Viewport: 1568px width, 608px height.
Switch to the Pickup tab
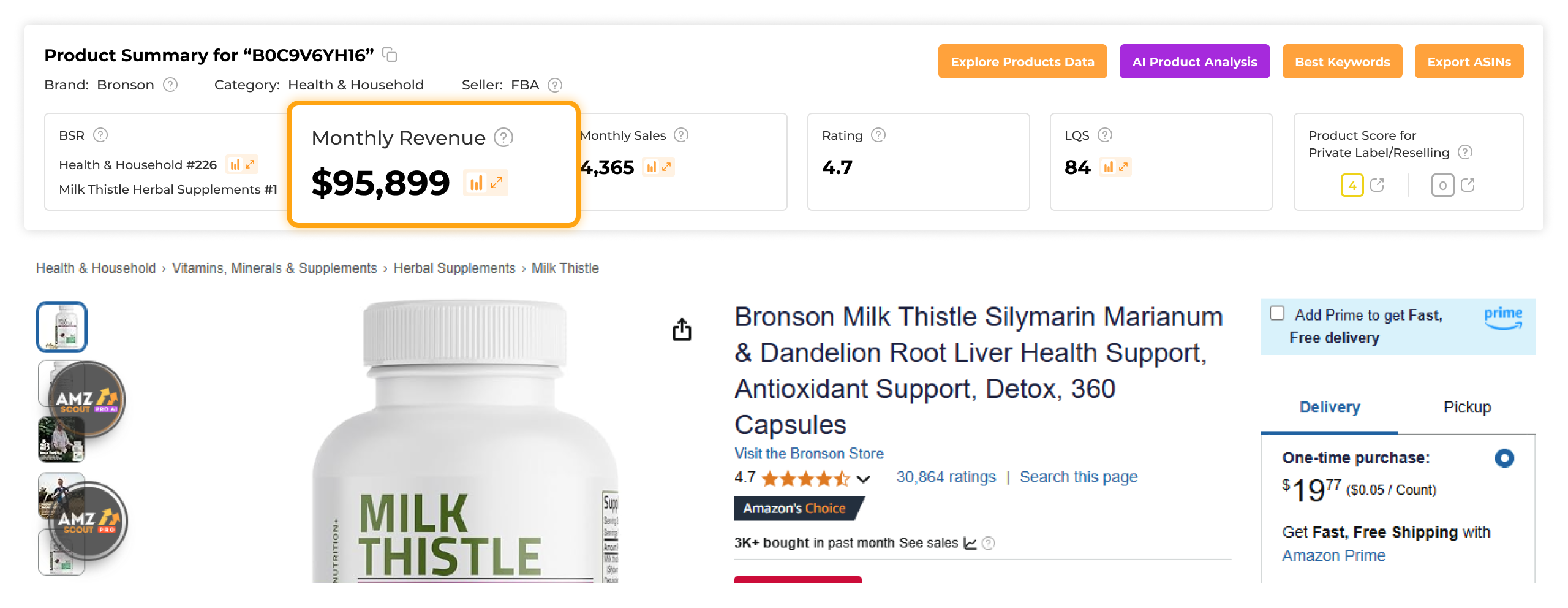[1467, 407]
